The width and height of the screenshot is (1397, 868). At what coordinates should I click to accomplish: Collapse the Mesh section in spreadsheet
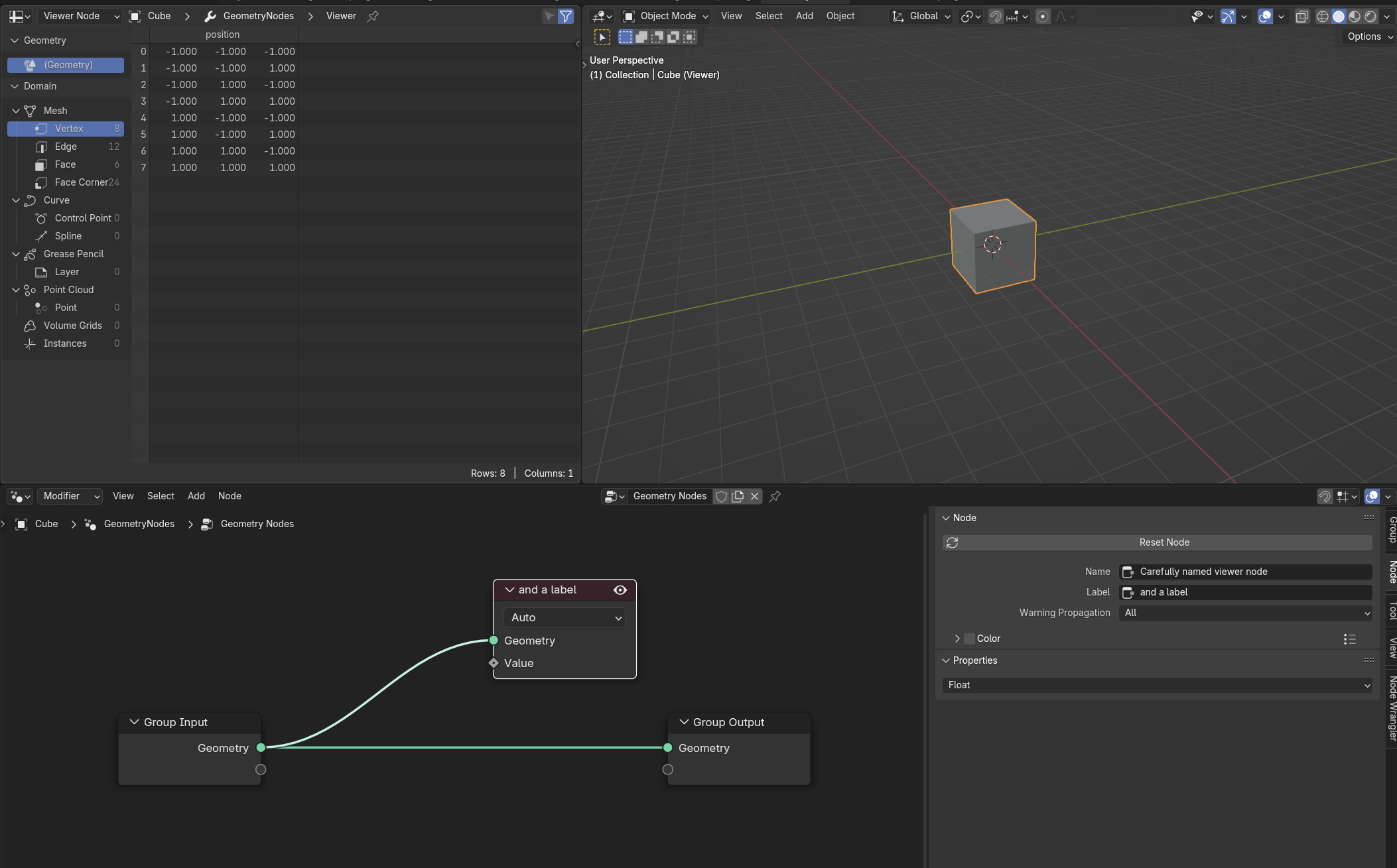16,111
